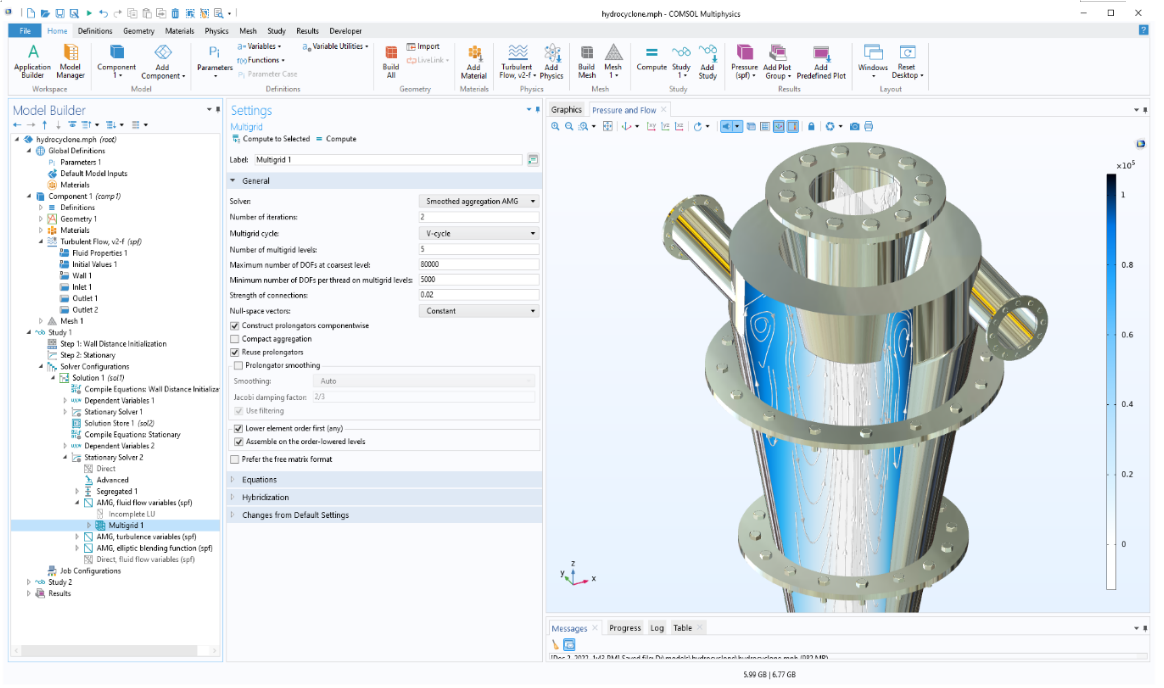Screen dimensions: 1164x688
Task: Open the Results ribbon tab
Action: (x=307, y=31)
